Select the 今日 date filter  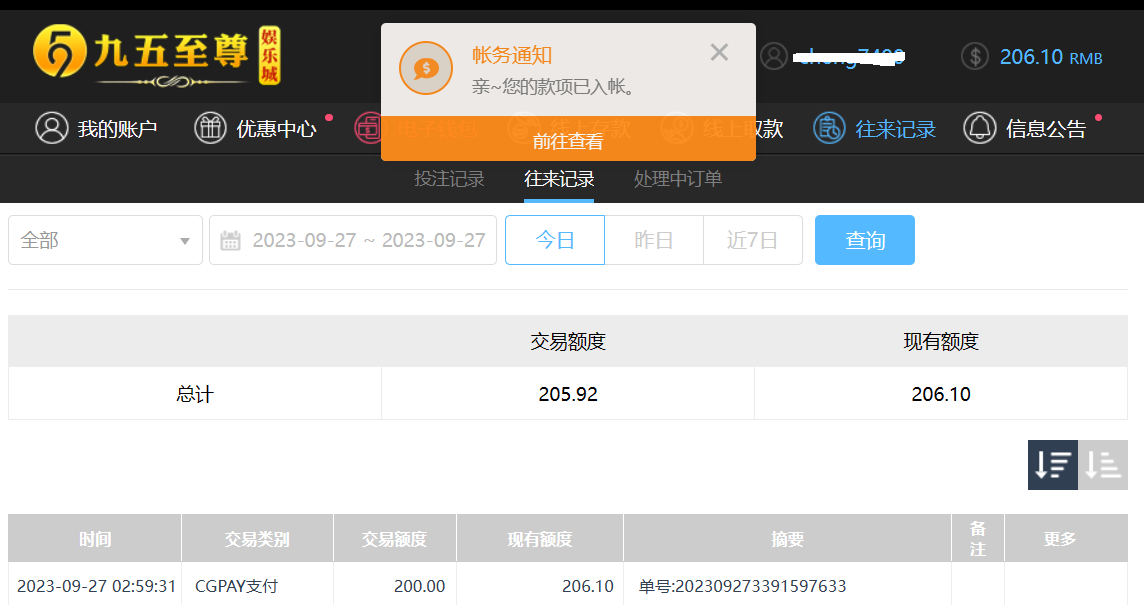[554, 240]
